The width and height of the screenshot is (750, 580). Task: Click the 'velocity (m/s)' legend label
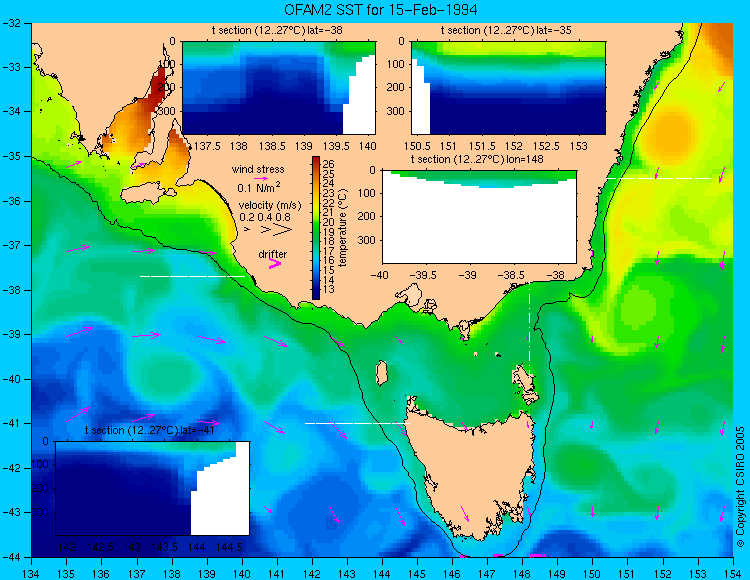click(270, 206)
